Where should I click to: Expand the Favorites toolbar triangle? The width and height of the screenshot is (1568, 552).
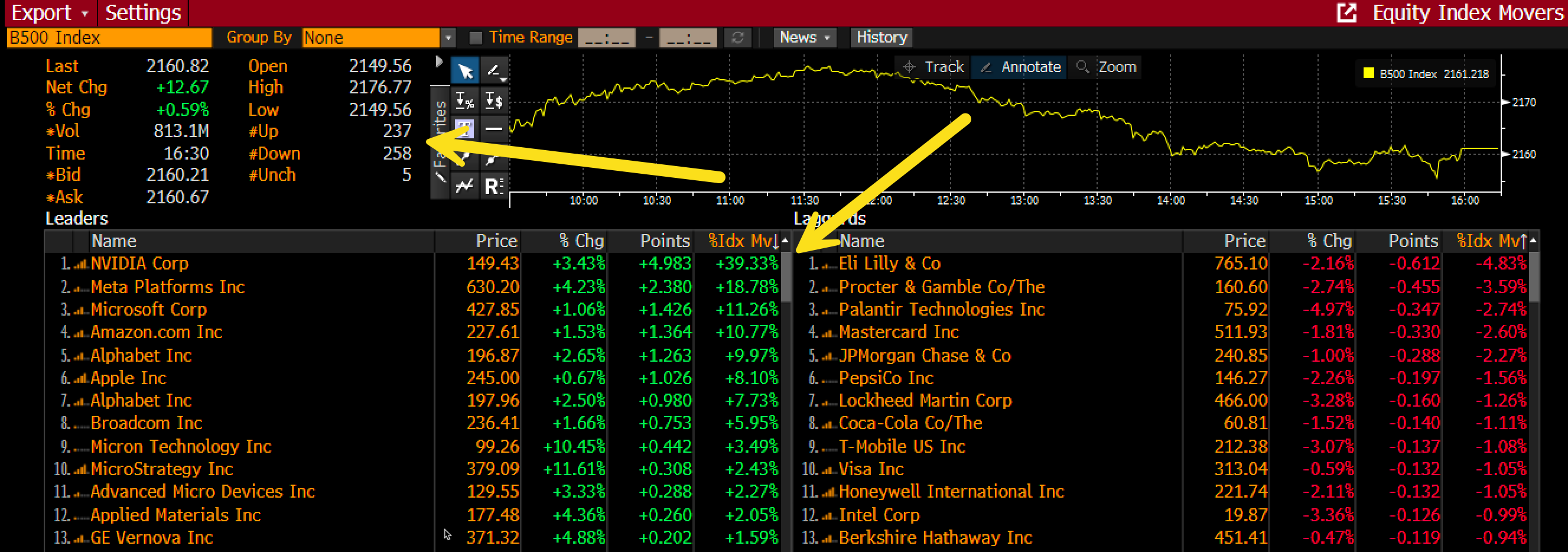439,61
